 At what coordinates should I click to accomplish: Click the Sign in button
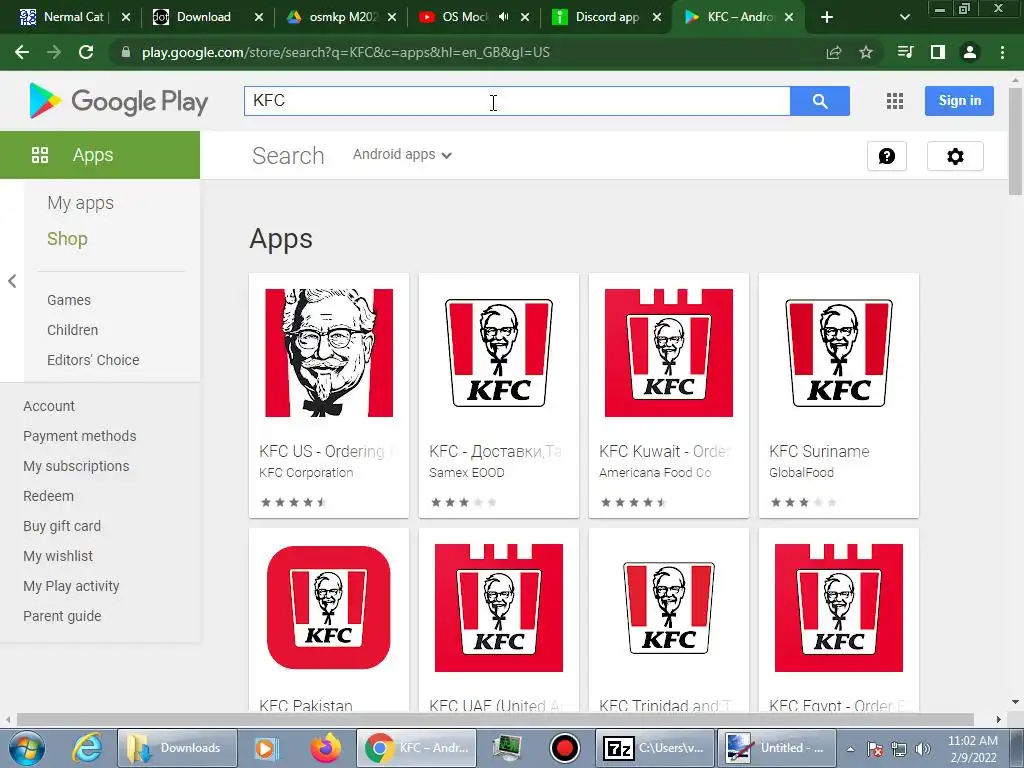(959, 101)
